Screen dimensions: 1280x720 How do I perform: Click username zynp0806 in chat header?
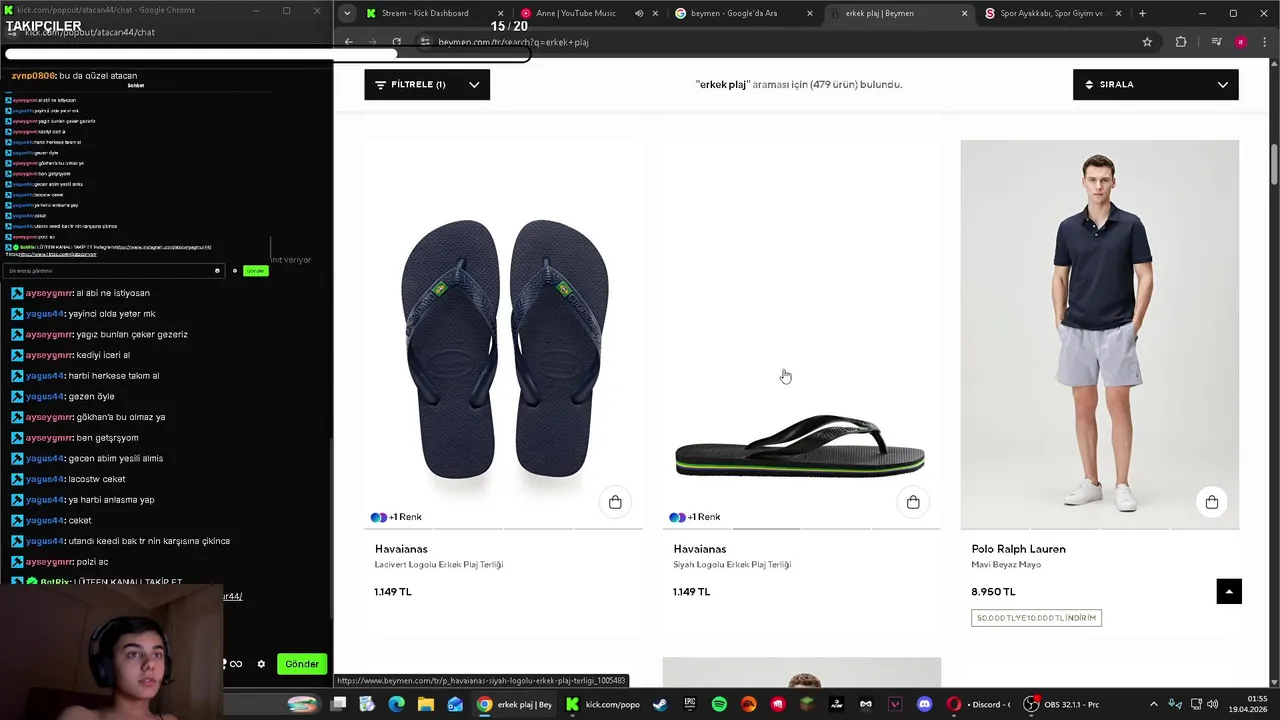(x=34, y=76)
